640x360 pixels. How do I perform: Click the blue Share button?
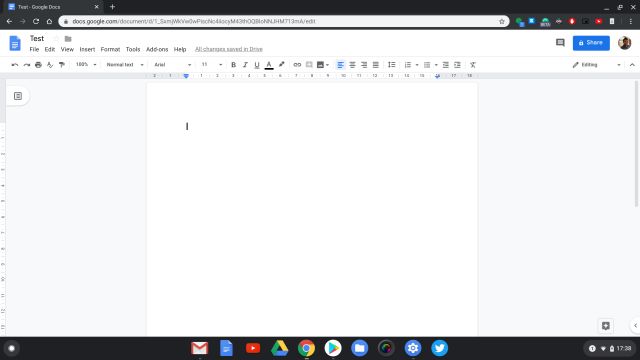pos(591,43)
